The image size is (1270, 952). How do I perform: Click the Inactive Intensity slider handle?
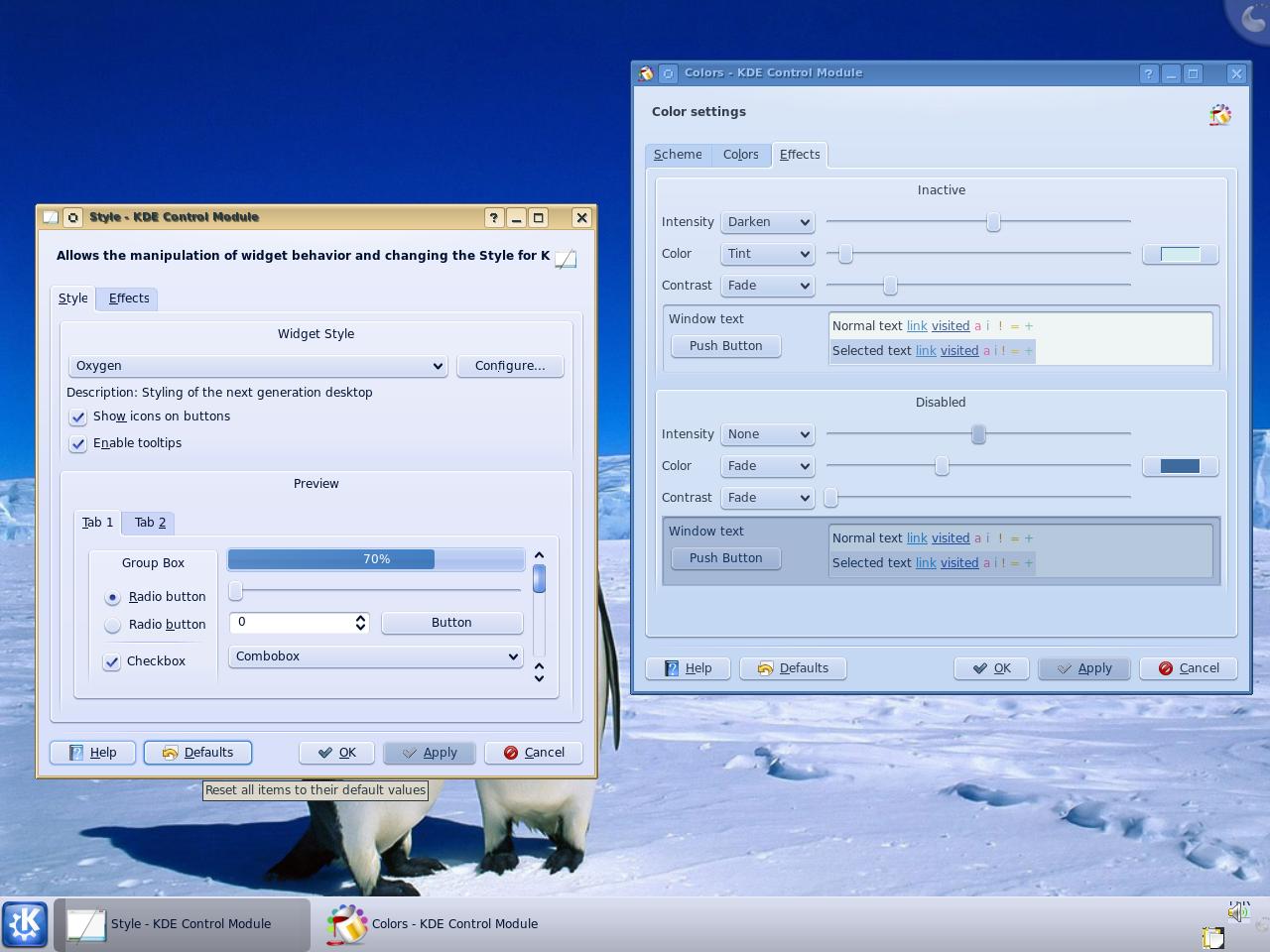[993, 222]
